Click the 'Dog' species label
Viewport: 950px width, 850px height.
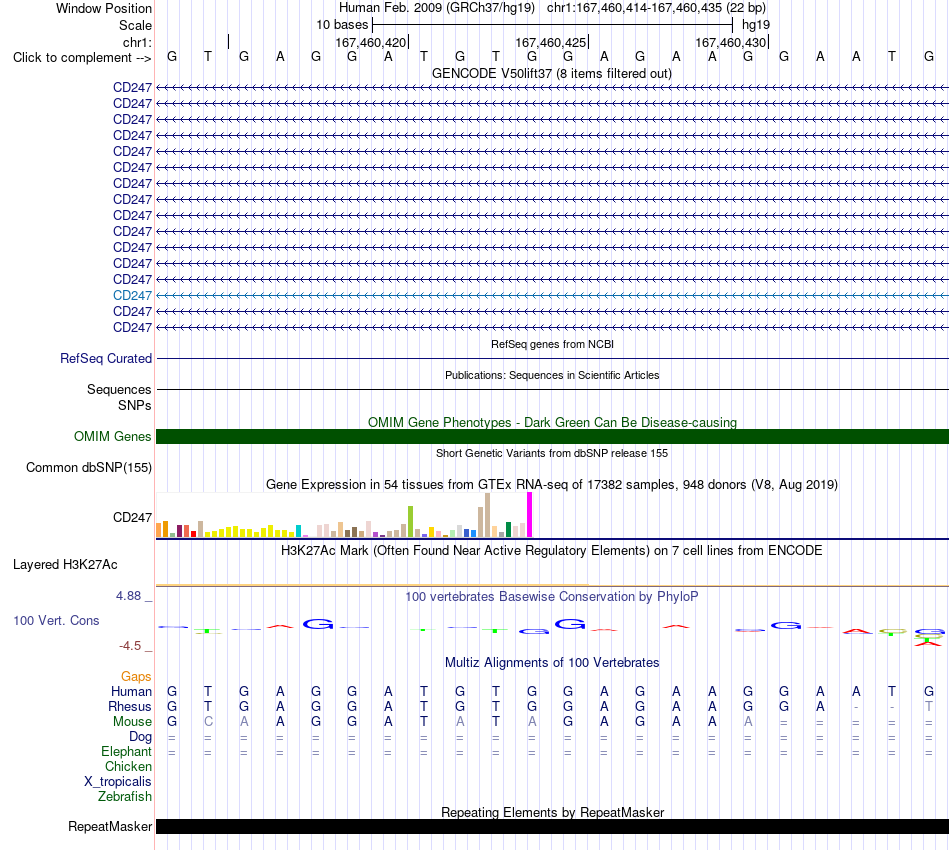[140, 737]
